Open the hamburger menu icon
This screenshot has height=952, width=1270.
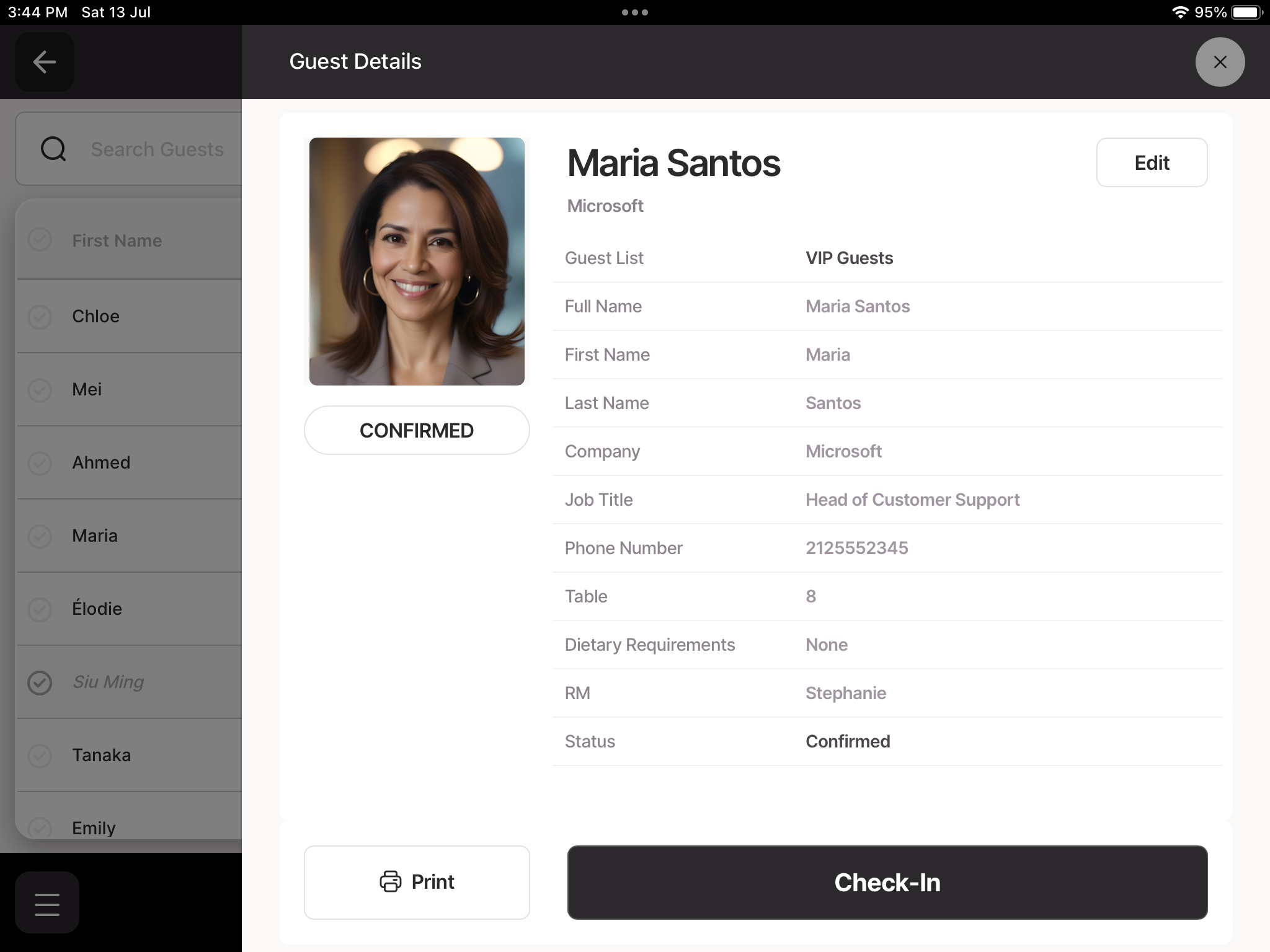click(x=47, y=904)
